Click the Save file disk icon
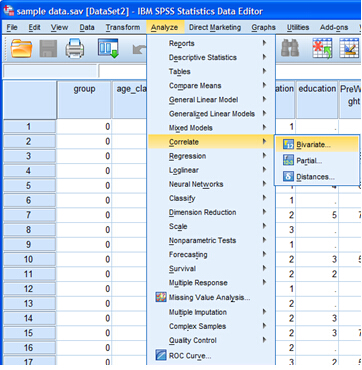 coord(48,49)
